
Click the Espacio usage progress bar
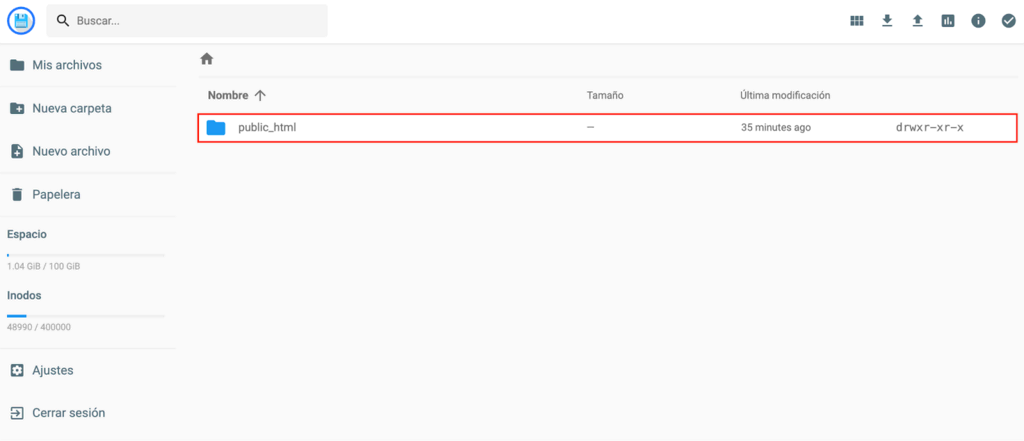tap(86, 255)
